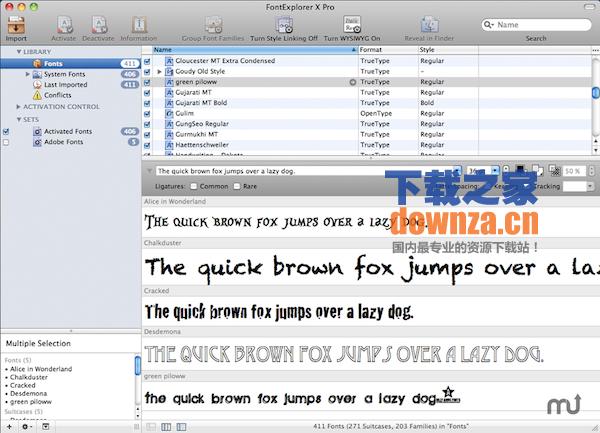Click the preview sample text field
This screenshot has width=600, height=433.
click(x=304, y=171)
